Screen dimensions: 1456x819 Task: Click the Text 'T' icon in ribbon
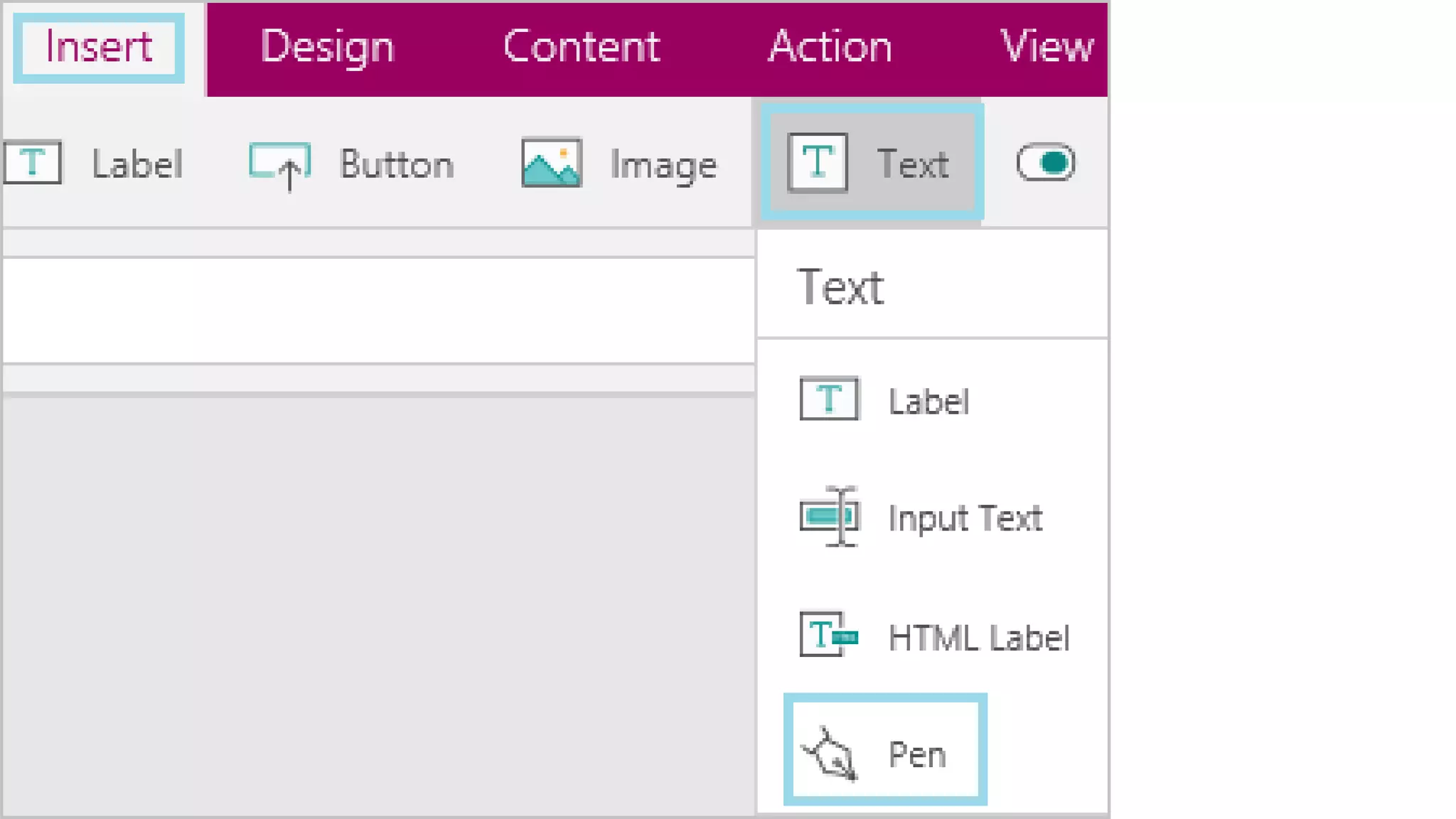818,163
